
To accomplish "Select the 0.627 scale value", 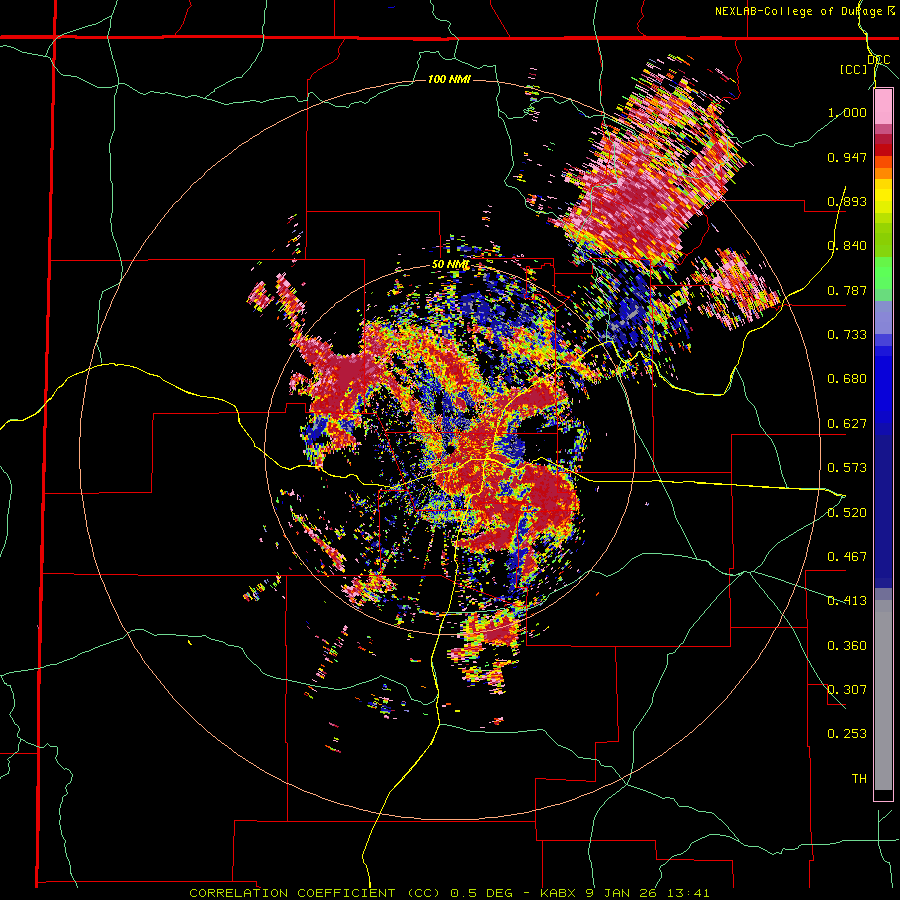I will click(x=847, y=424).
